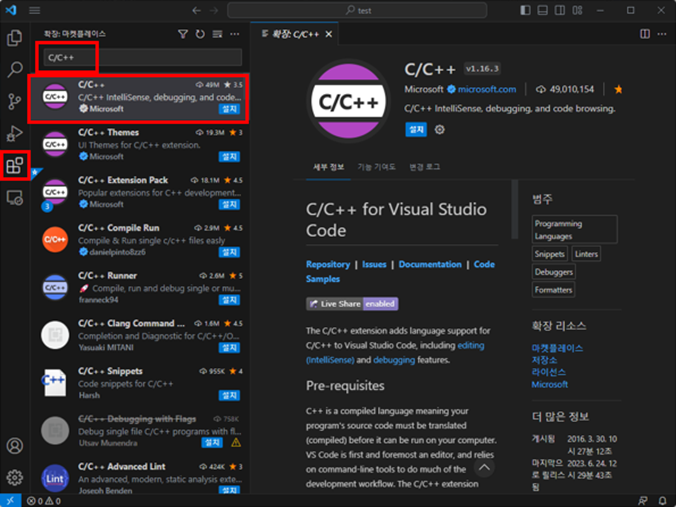Click the feedback icon in status bar
This screenshot has height=507, width=676.
642,501
